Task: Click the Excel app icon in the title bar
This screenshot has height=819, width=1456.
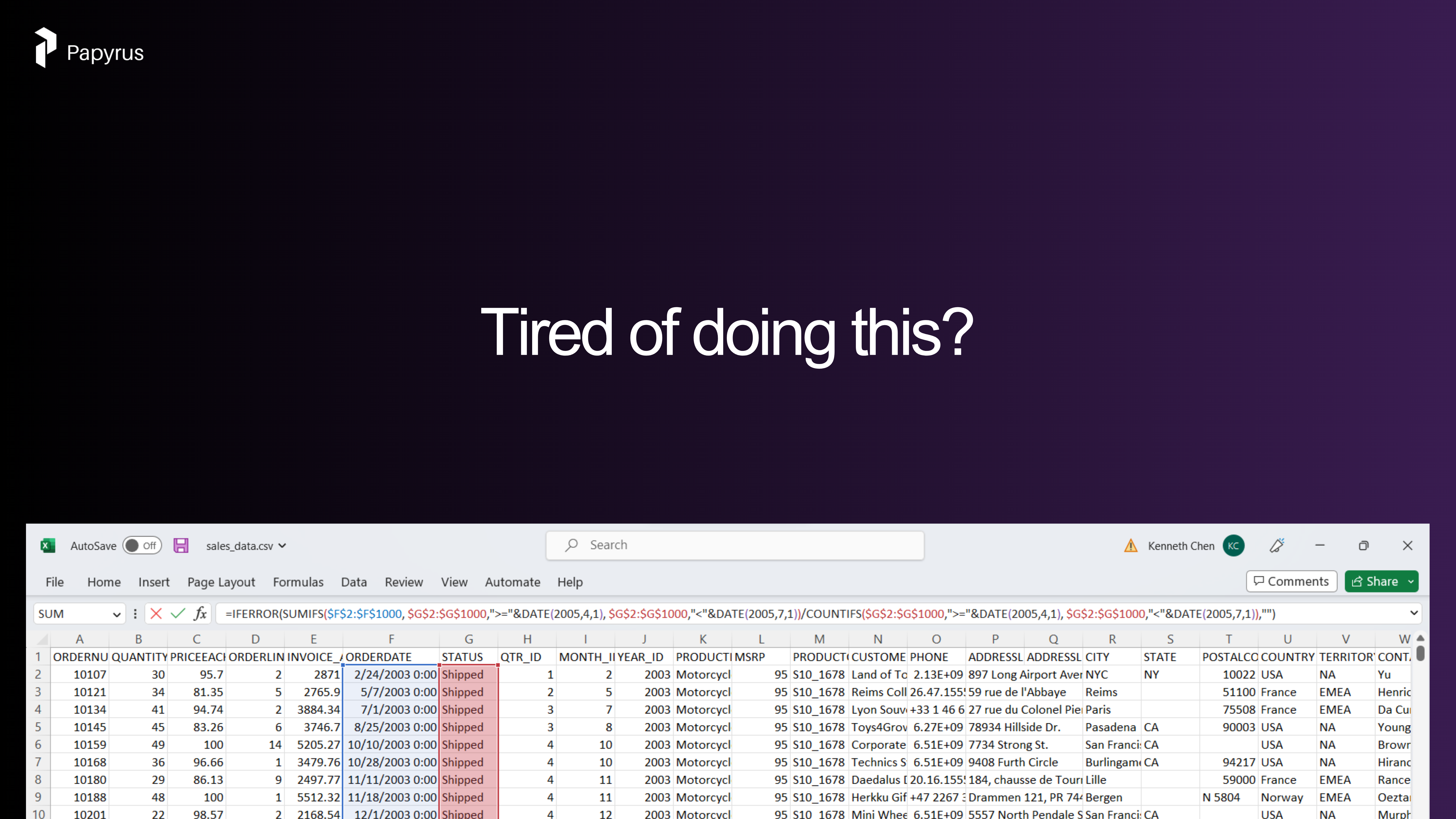Action: [x=48, y=546]
